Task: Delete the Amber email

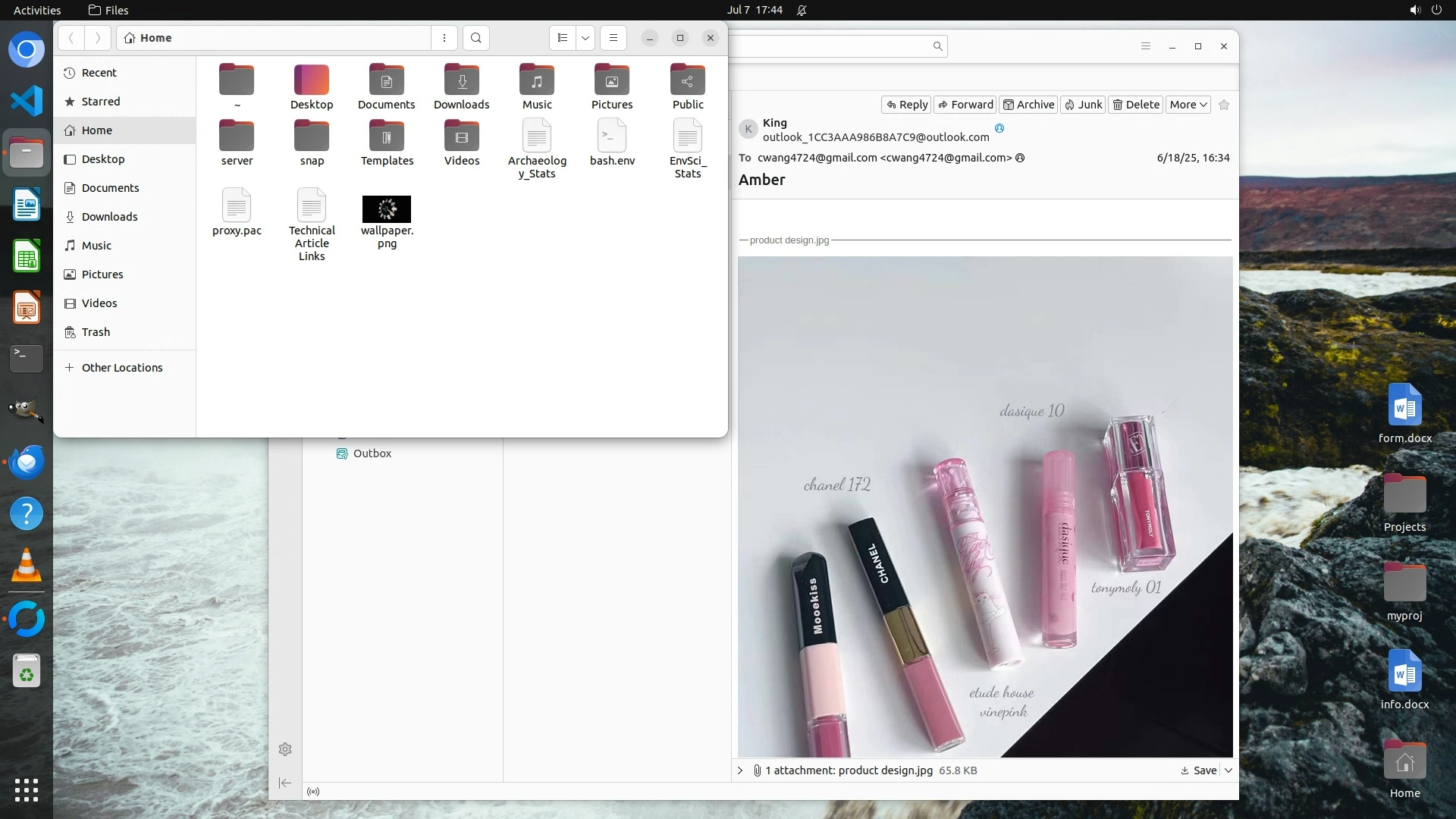Action: pos(1135,105)
